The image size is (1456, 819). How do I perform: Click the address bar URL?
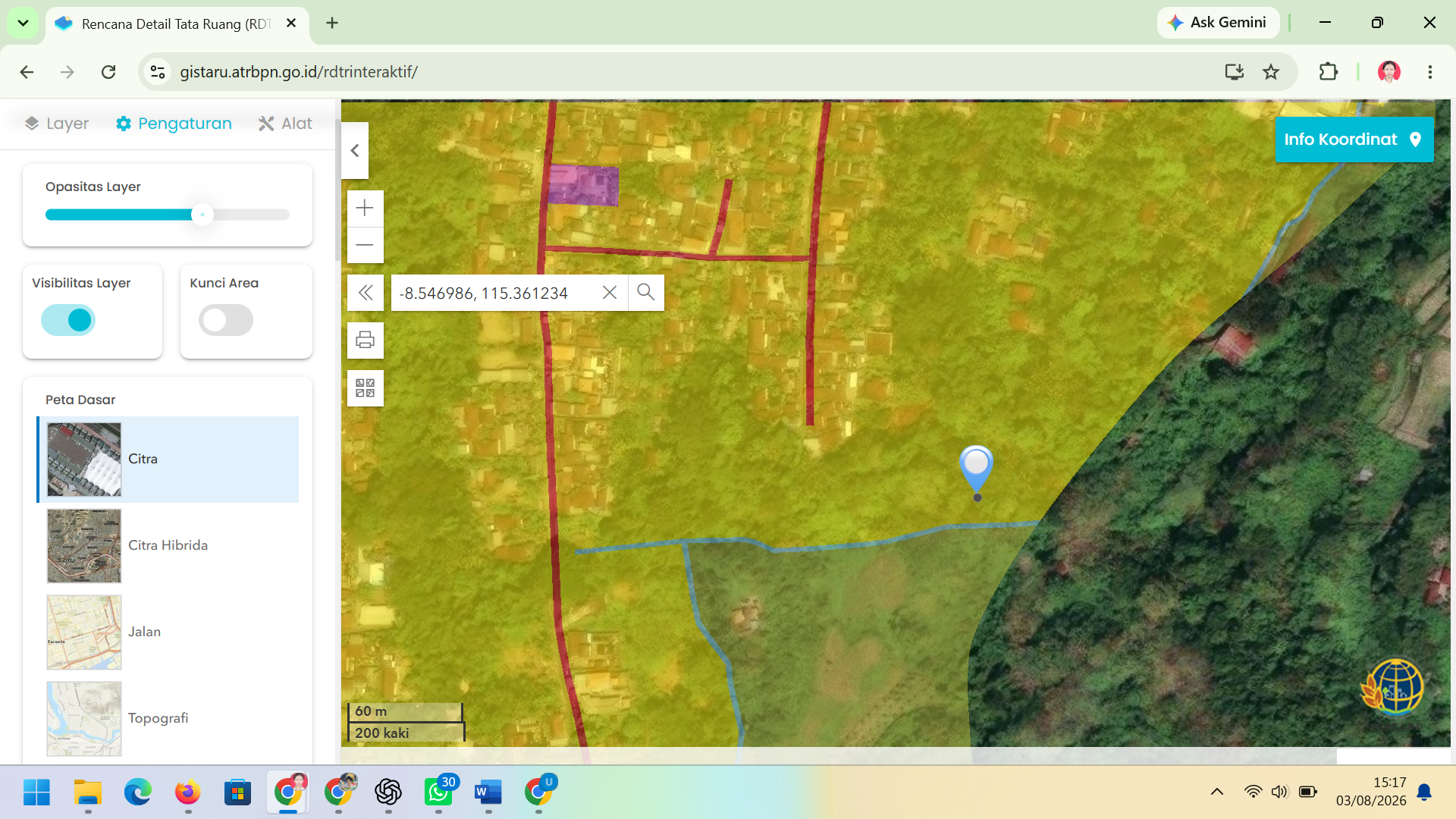coord(298,72)
